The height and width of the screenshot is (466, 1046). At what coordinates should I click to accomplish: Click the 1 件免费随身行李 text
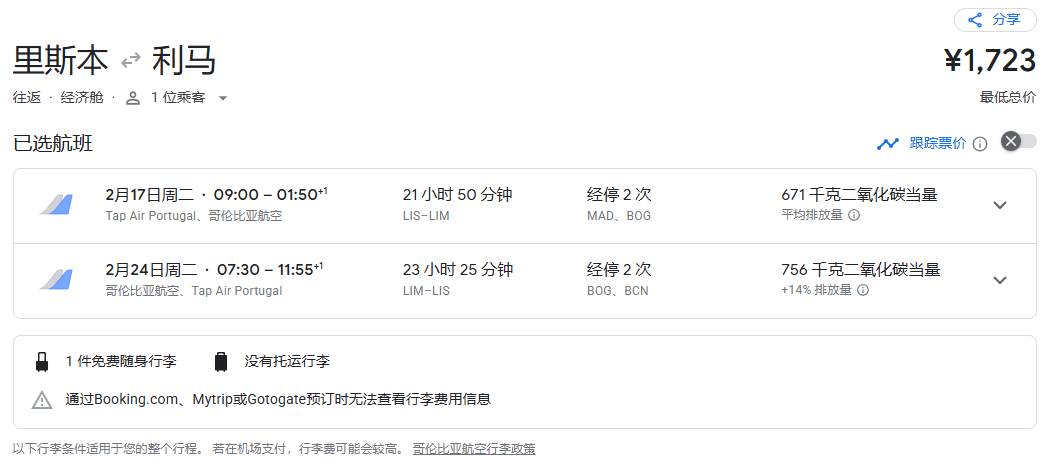click(121, 362)
